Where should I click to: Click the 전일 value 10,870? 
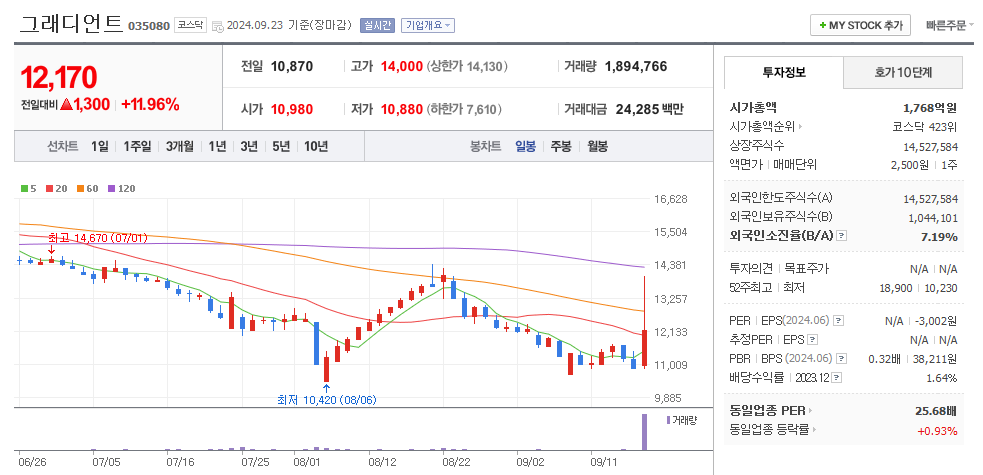click(292, 66)
